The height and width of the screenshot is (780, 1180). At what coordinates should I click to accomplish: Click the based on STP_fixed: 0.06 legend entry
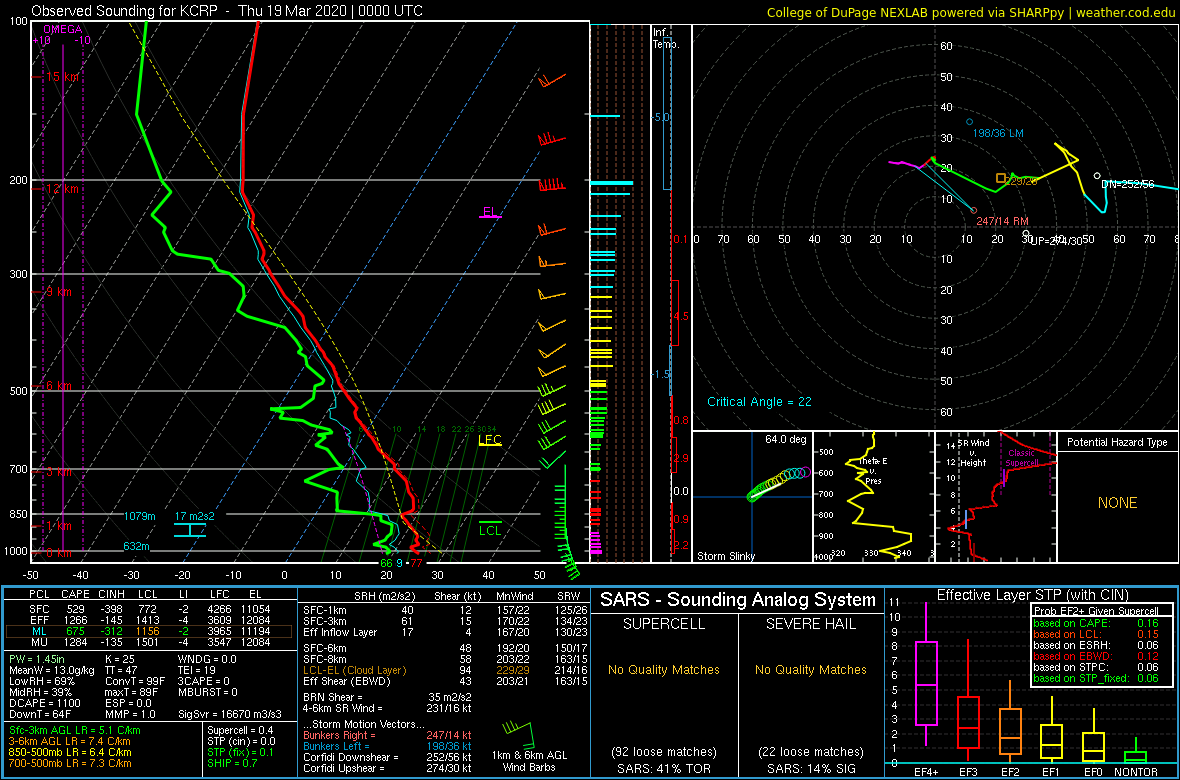tap(1094, 678)
